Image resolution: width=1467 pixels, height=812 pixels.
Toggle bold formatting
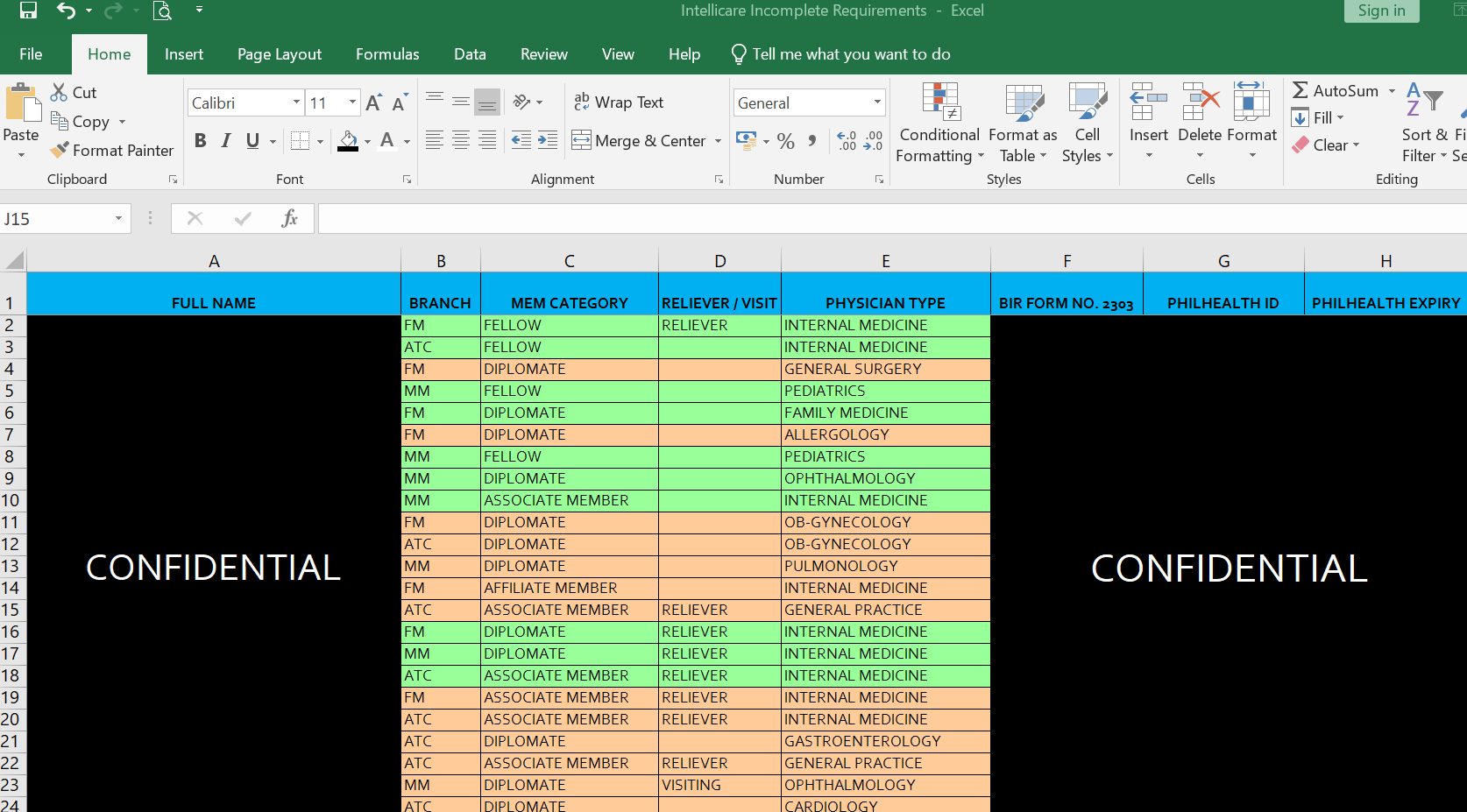[x=201, y=140]
